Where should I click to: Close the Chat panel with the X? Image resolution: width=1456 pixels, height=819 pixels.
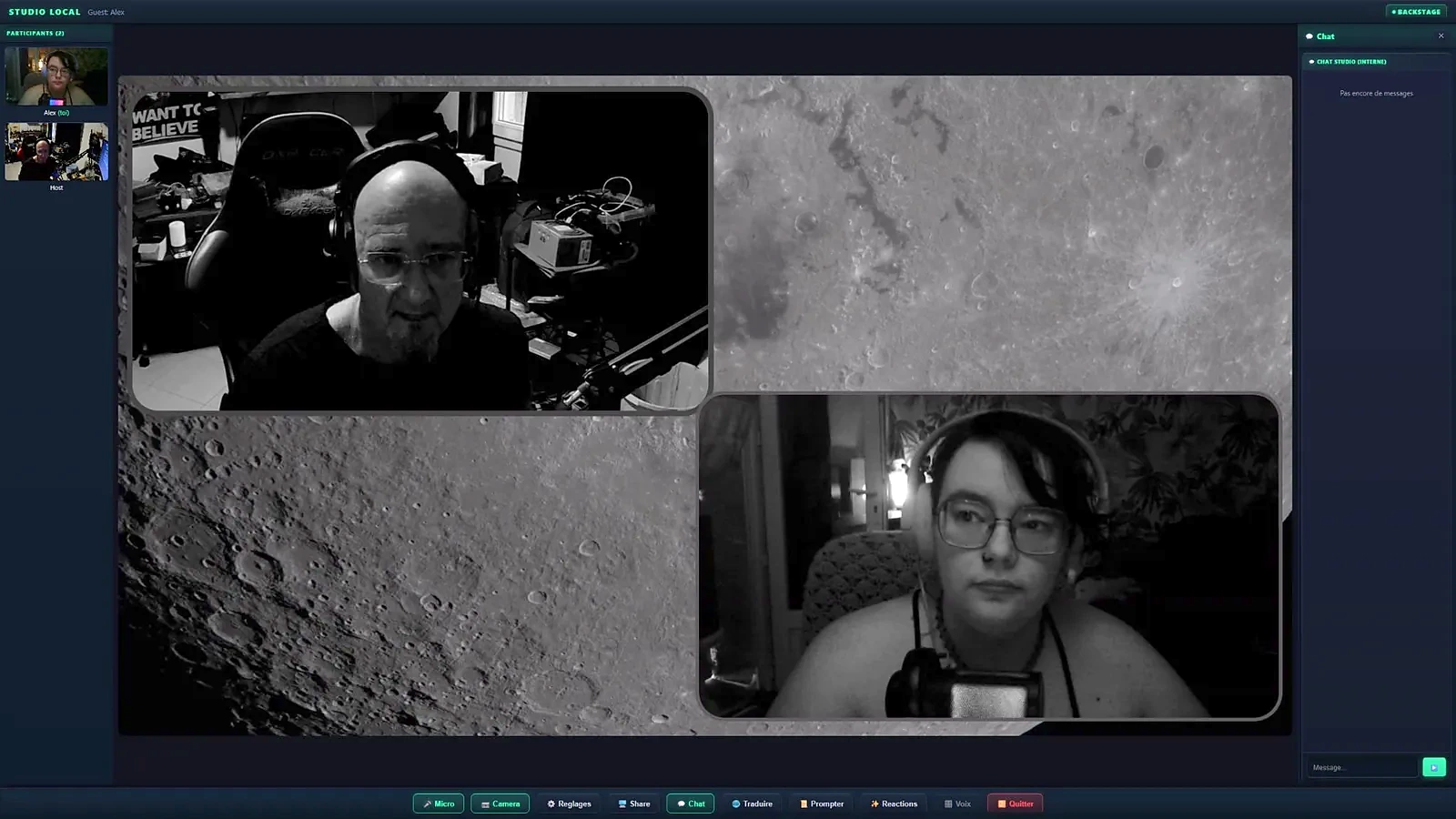[x=1441, y=36]
